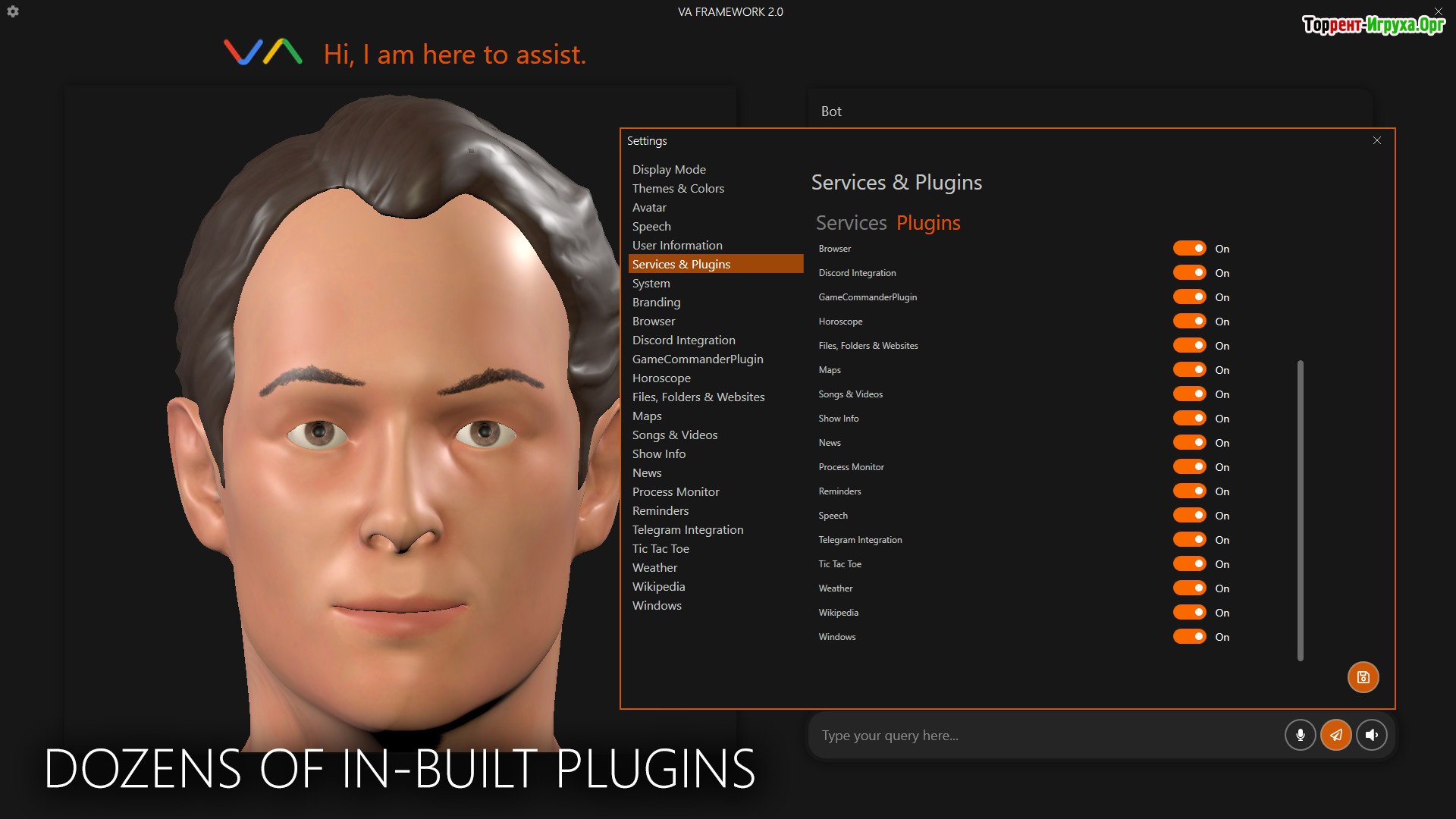Click the send query paper-plane icon
This screenshot has width=1456, height=819.
coord(1336,735)
